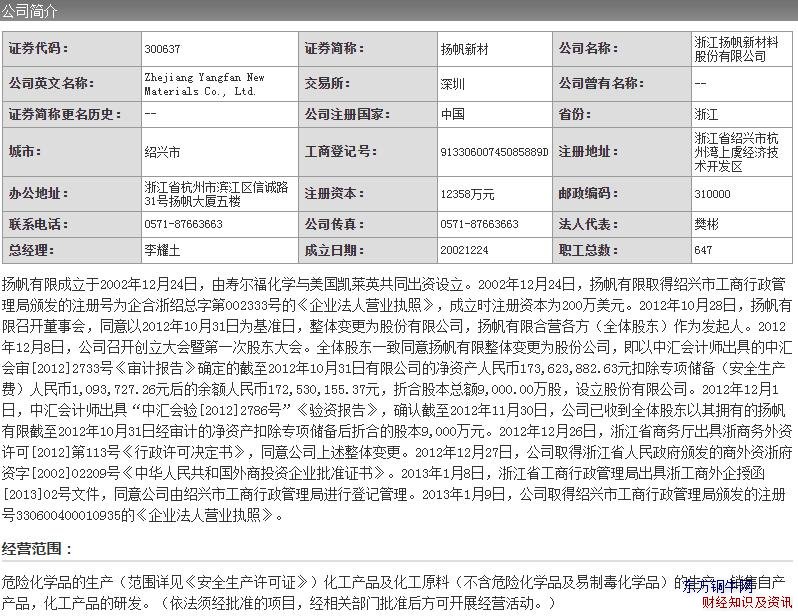The image size is (798, 616).
Task: Select the fax number in the 公司传真 row
Action: [479, 224]
